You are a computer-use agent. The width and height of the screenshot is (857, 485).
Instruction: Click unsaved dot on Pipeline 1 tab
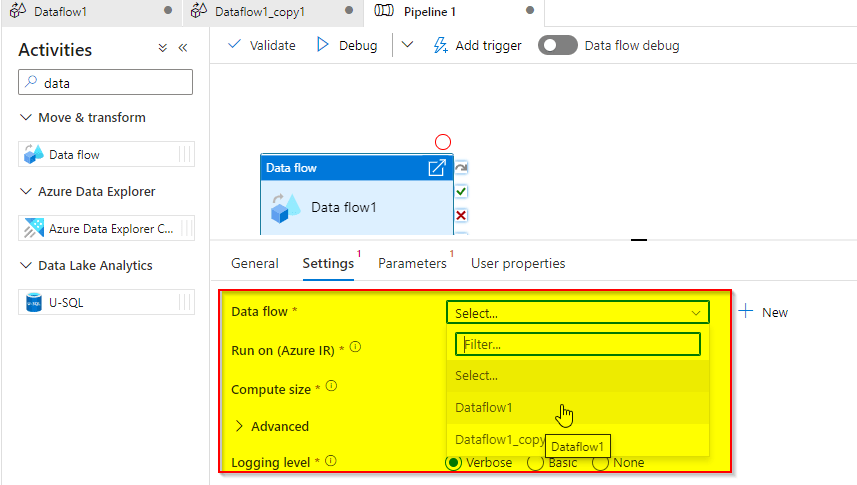530,10
